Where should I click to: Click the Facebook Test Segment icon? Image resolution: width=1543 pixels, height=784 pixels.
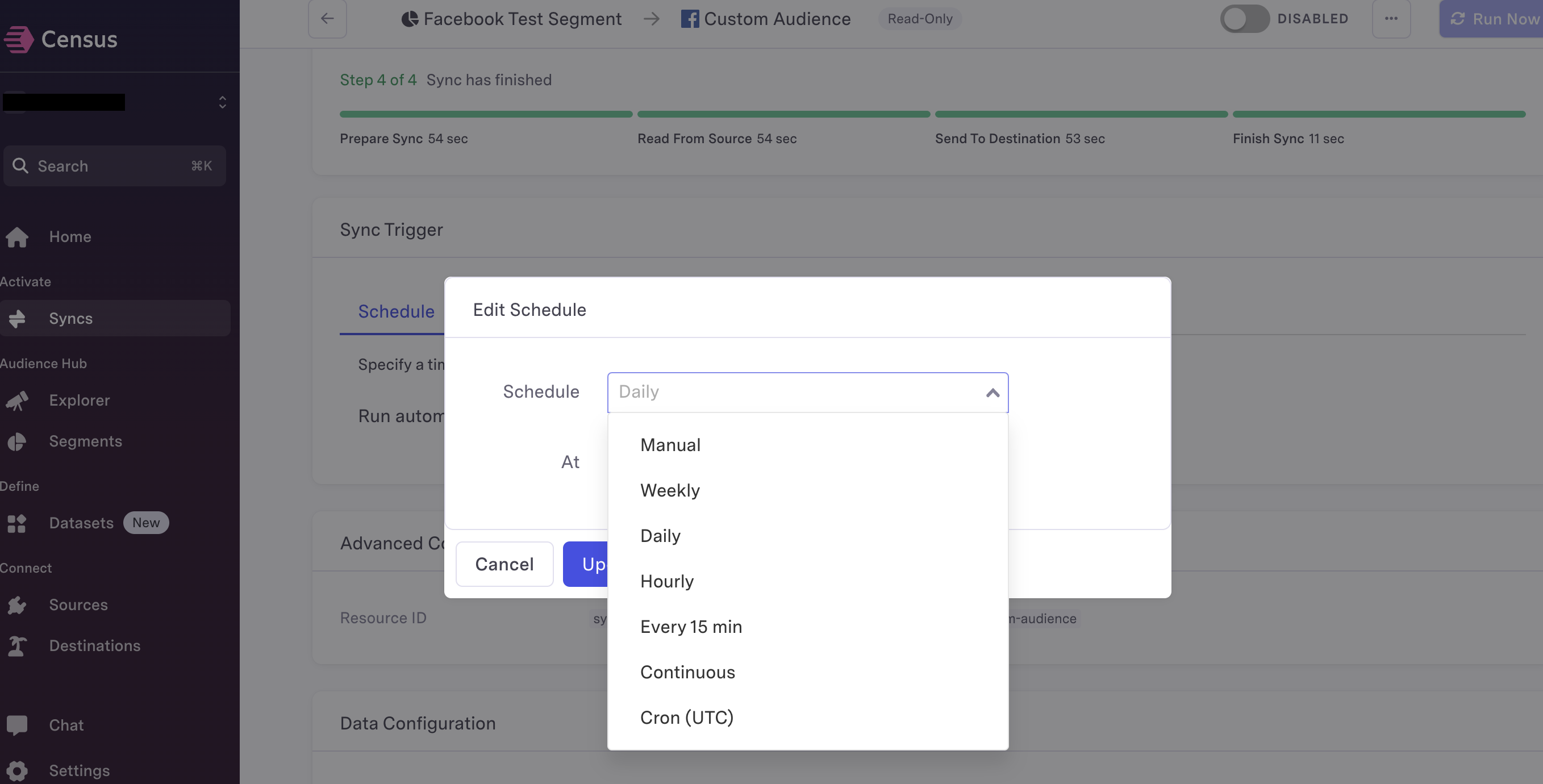coord(410,19)
